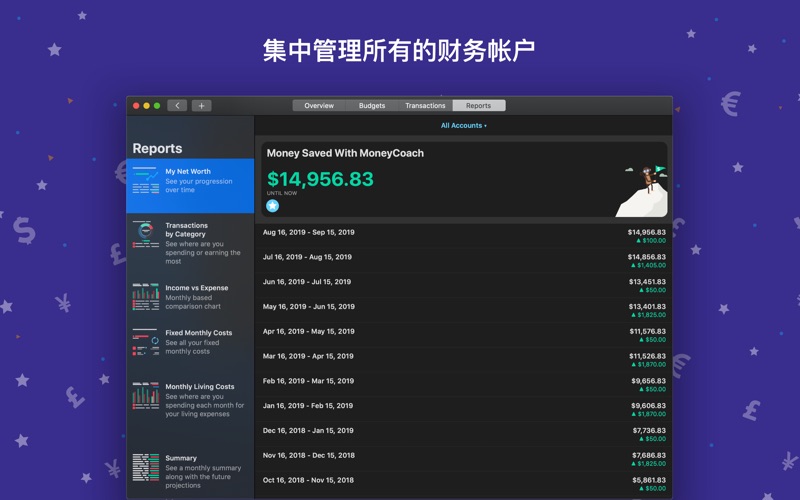
Task: Select May 16, 2019 - Jun 15, 2019 row
Action: tap(464, 310)
